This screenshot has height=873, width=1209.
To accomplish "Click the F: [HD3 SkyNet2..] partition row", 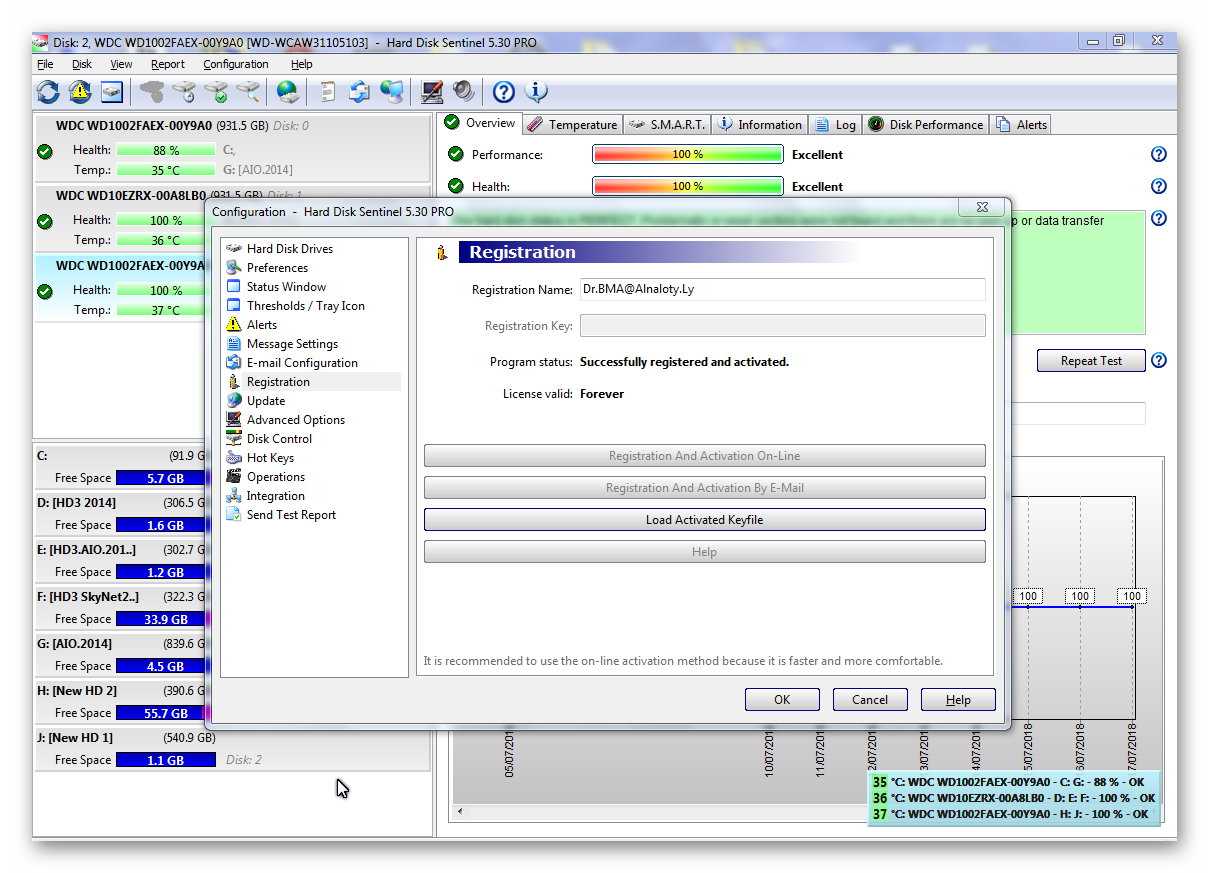I will (233, 608).
